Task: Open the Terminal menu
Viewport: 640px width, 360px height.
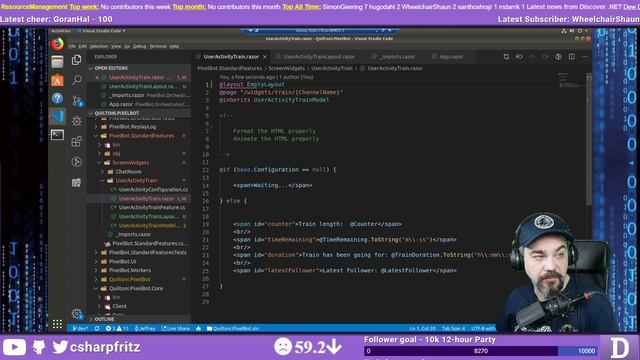Action: [158, 46]
